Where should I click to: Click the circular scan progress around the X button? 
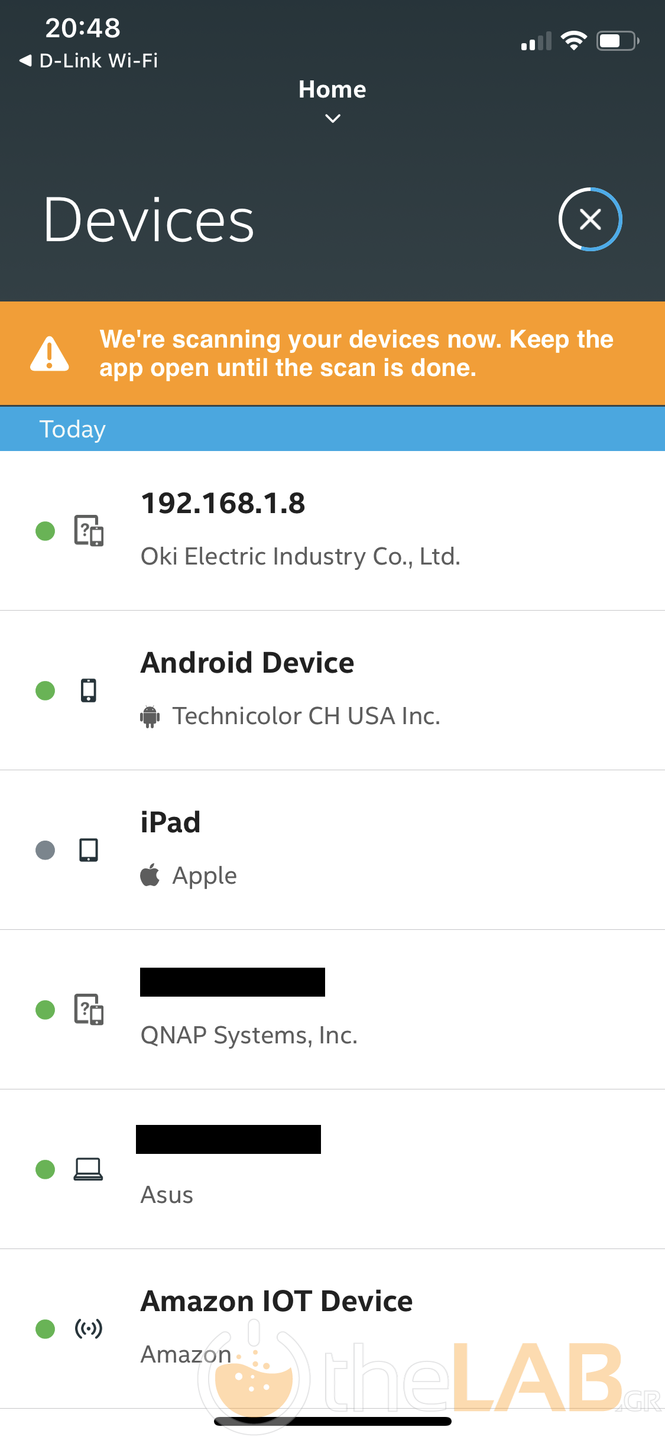tap(590, 219)
